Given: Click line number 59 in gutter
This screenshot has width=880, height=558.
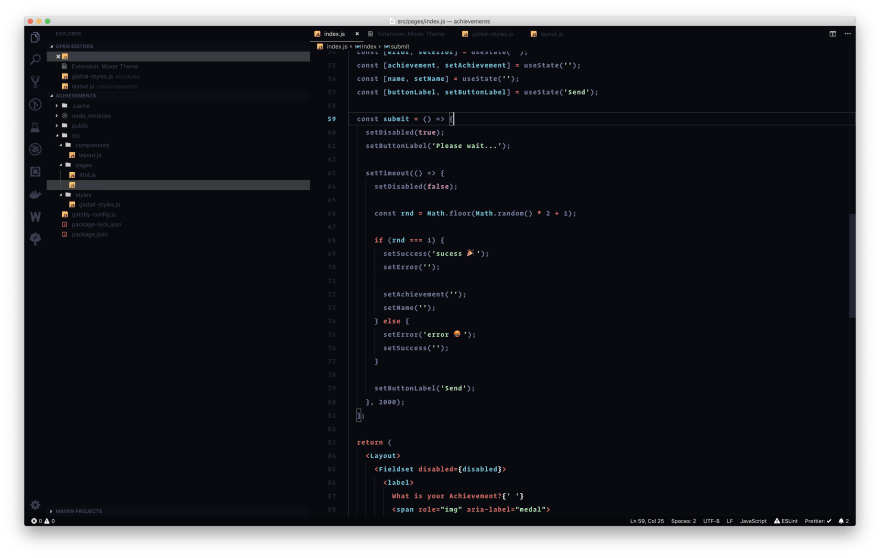Looking at the screenshot, I should [x=332, y=119].
